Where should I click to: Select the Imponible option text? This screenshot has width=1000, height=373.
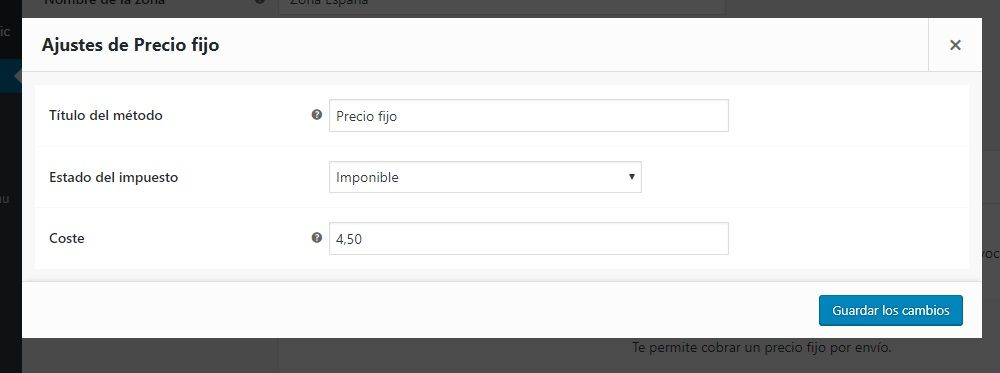click(x=367, y=177)
